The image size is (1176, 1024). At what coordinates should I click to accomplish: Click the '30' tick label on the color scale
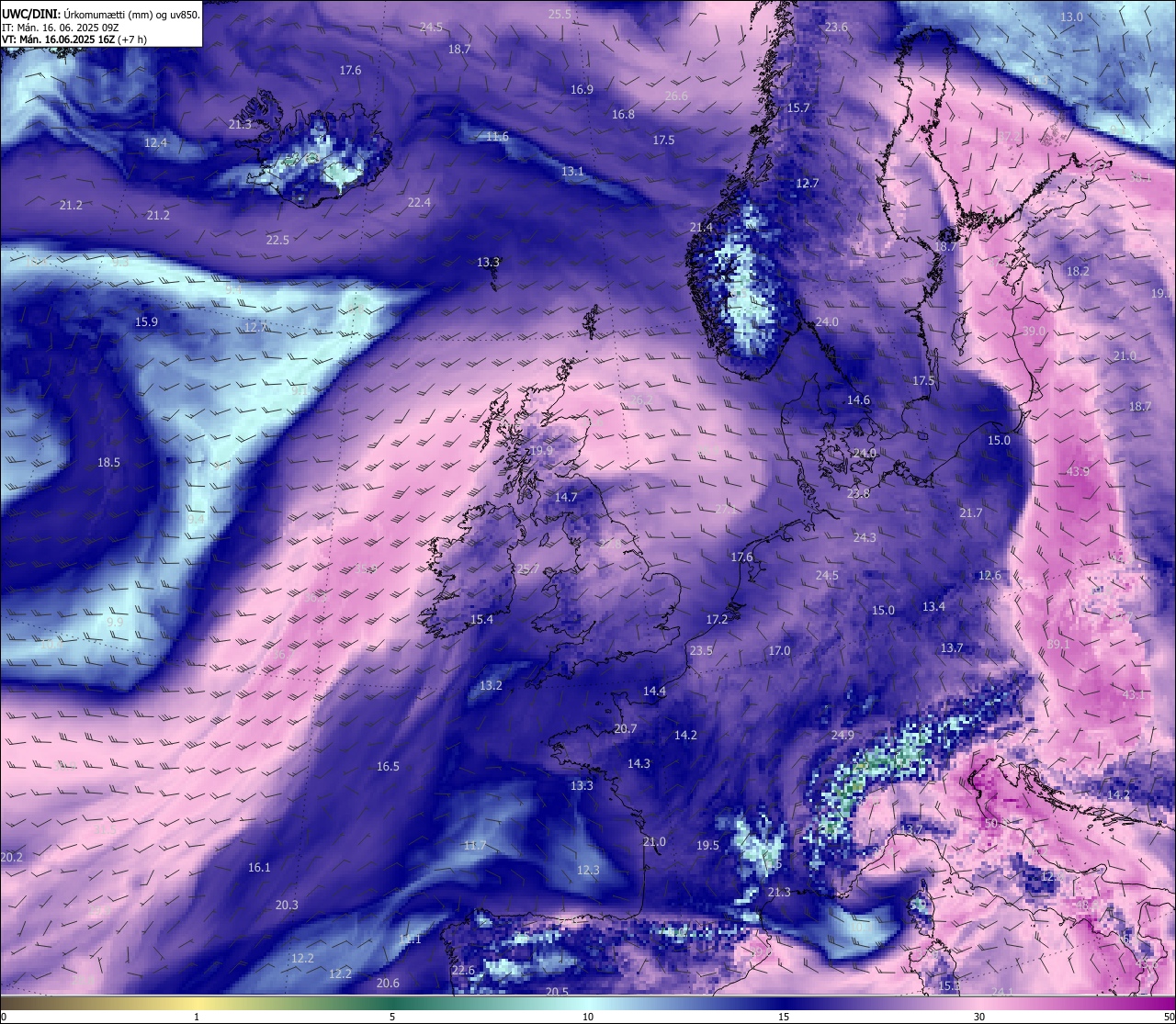[979, 1017]
